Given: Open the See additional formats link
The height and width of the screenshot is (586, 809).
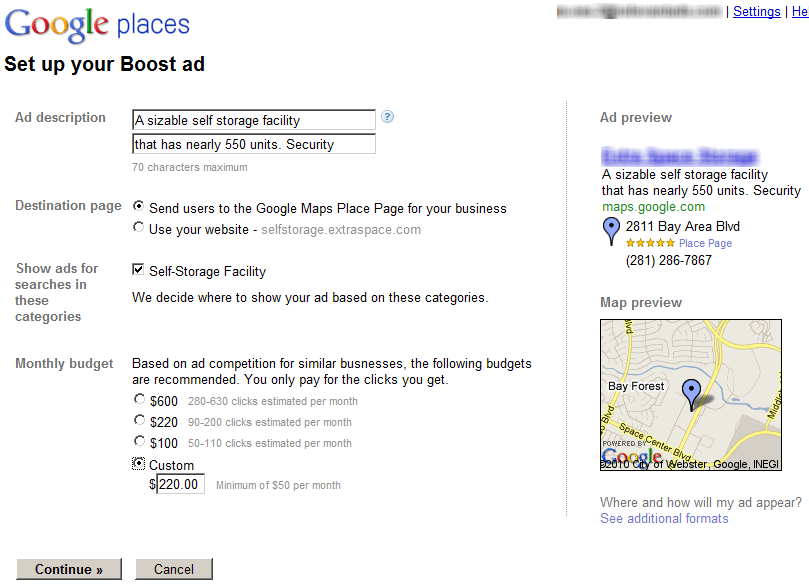Looking at the screenshot, I should tap(664, 518).
